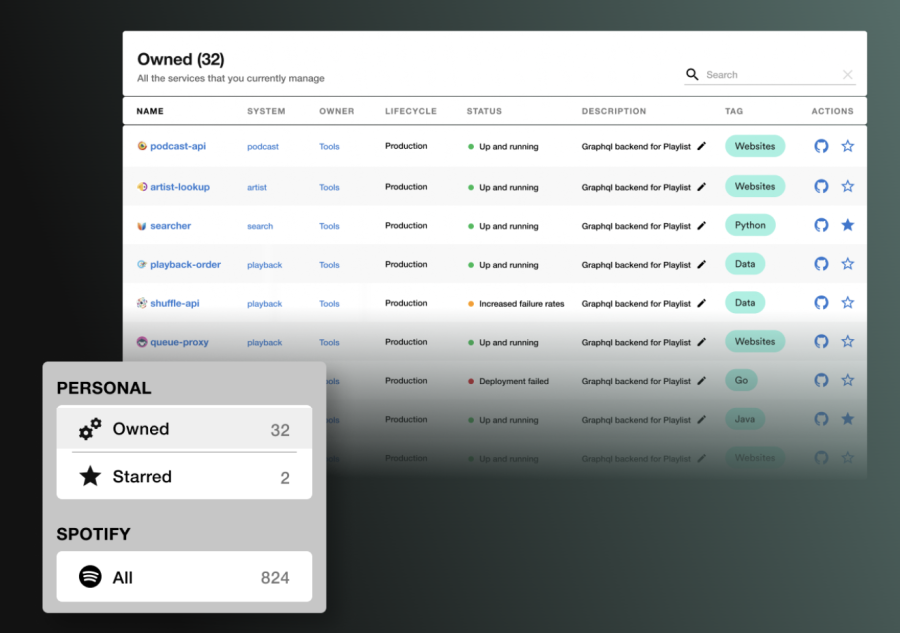The width and height of the screenshot is (900, 633).
Task: Edit description of queue-proxy
Action: click(701, 342)
